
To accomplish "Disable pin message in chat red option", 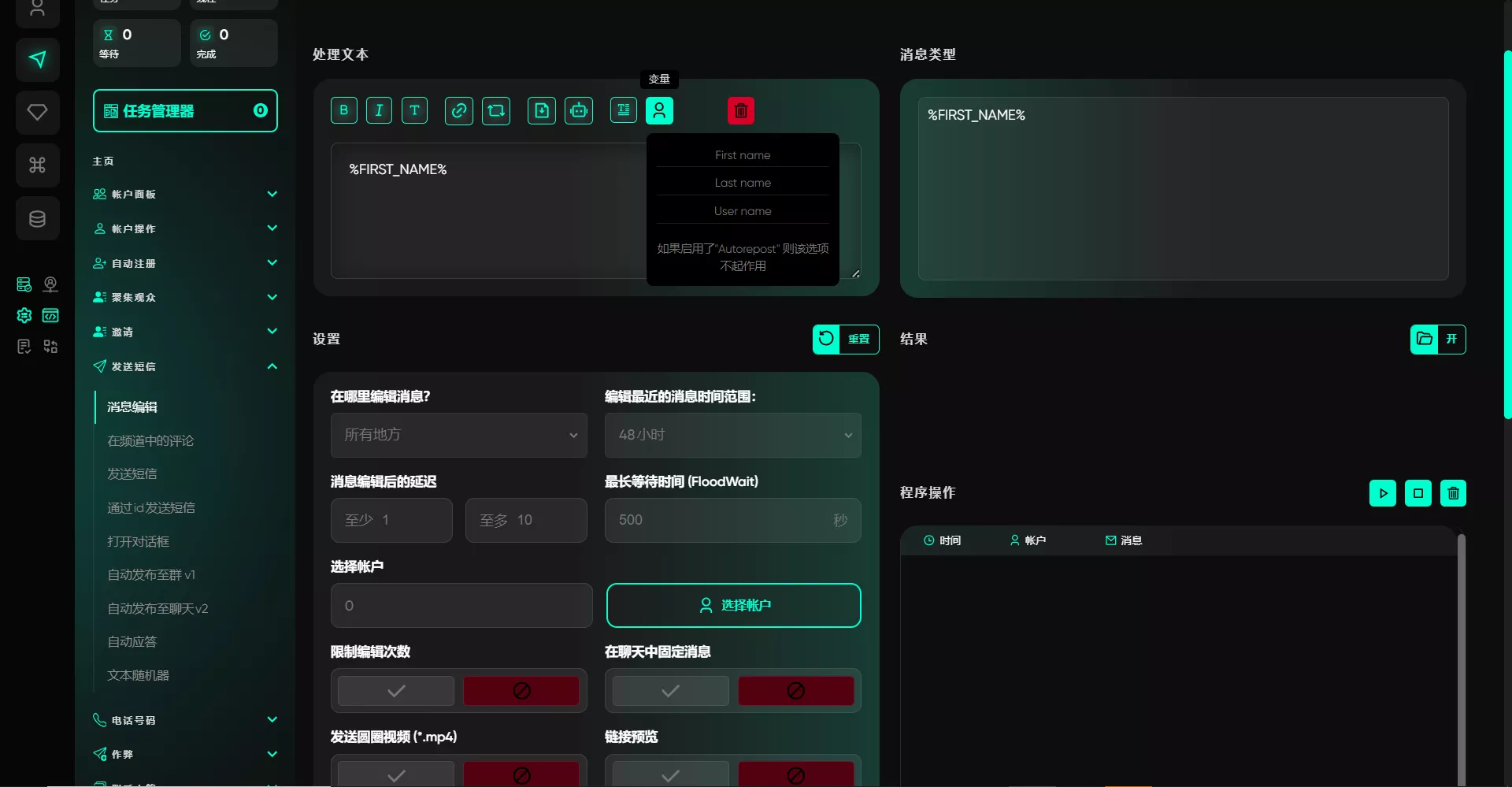I will coord(796,691).
